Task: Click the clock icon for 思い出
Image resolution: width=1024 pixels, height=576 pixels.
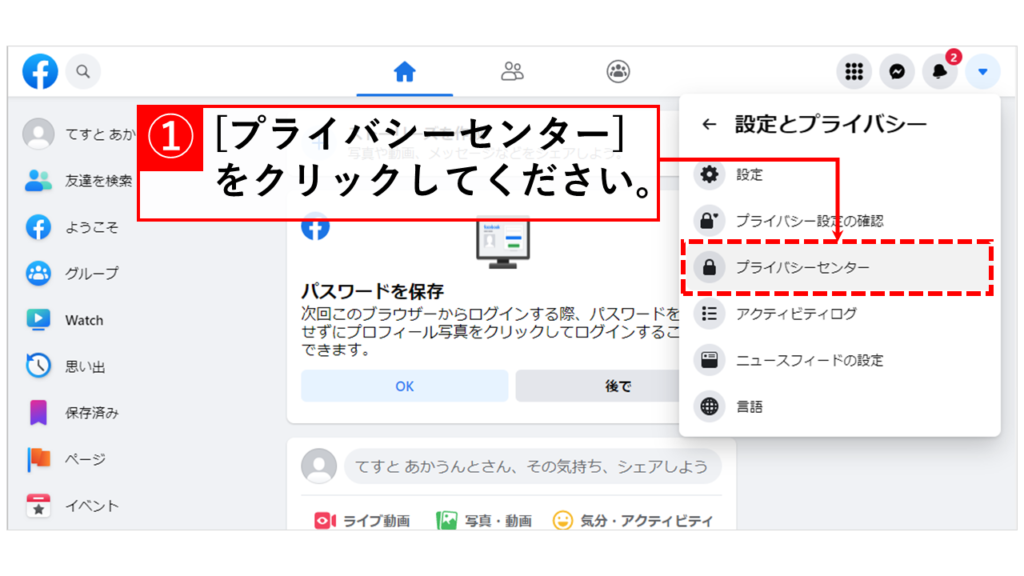Action: pos(39,366)
